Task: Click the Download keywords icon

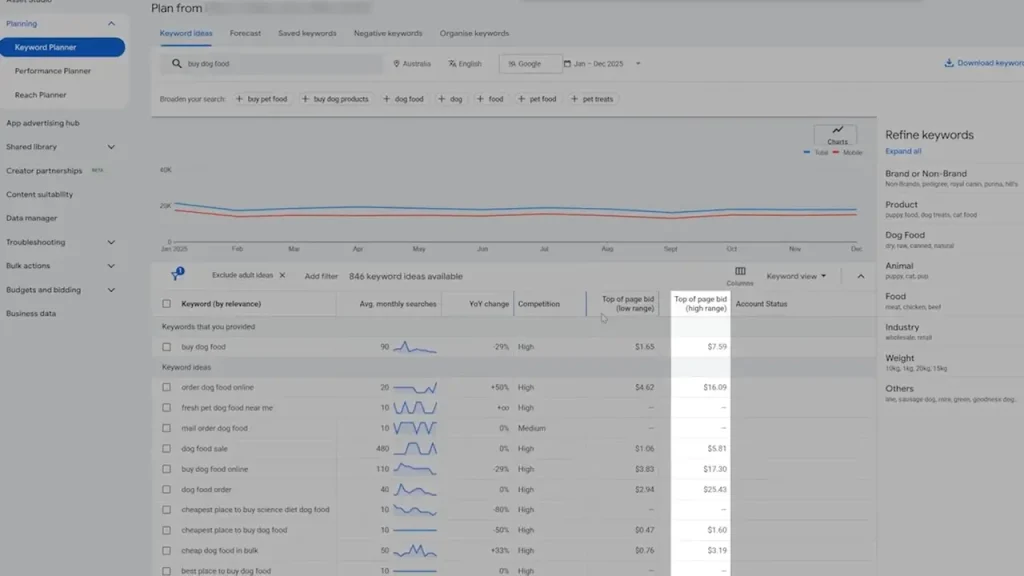Action: coord(950,62)
